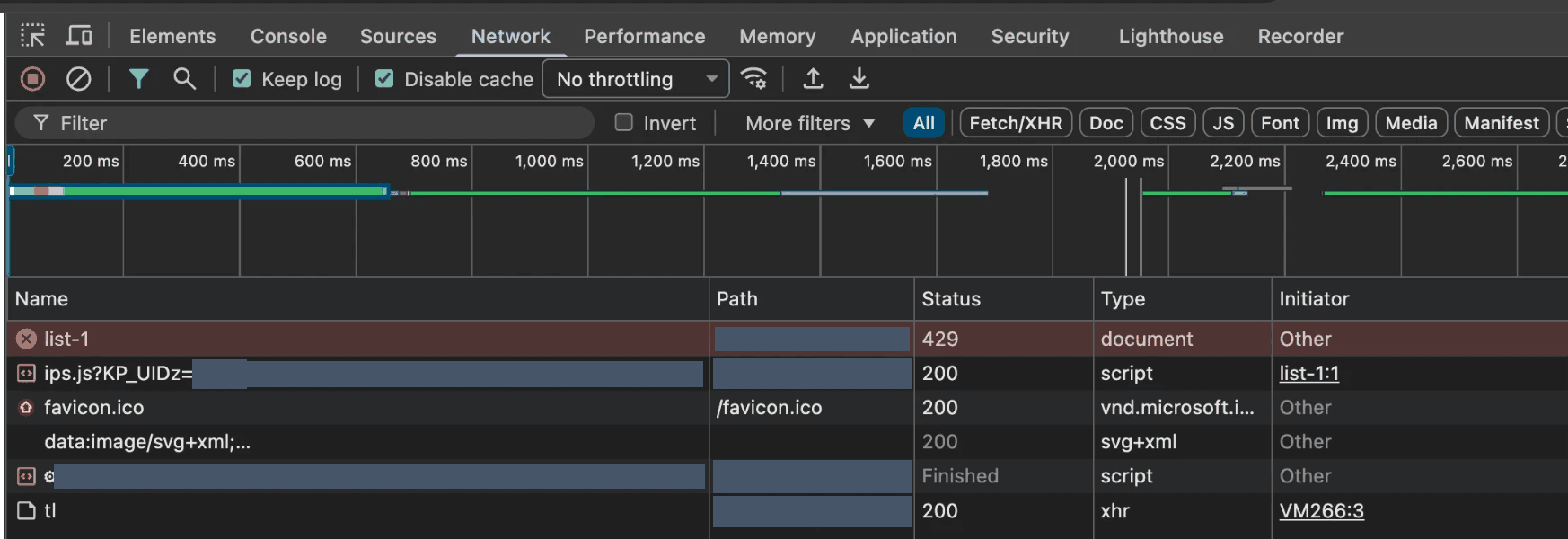Export HAR file with download icon
Viewport: 1568px width, 539px height.
pos(859,79)
